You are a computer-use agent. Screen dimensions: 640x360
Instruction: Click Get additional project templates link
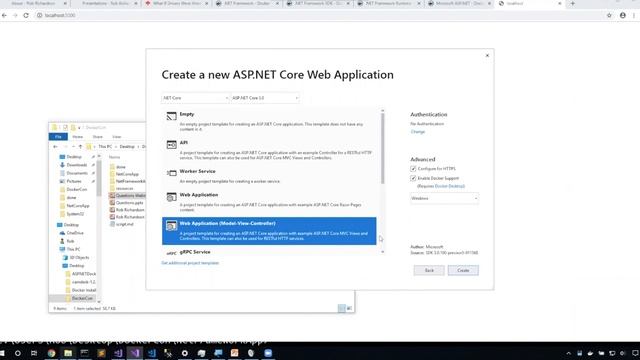point(190,263)
